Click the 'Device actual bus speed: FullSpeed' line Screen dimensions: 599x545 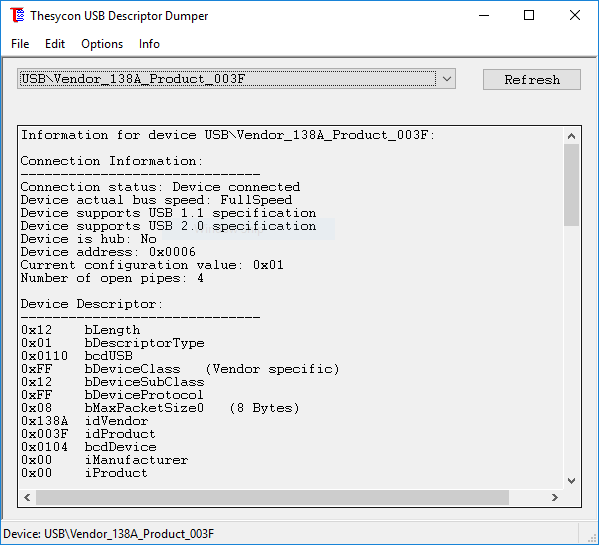[156, 200]
